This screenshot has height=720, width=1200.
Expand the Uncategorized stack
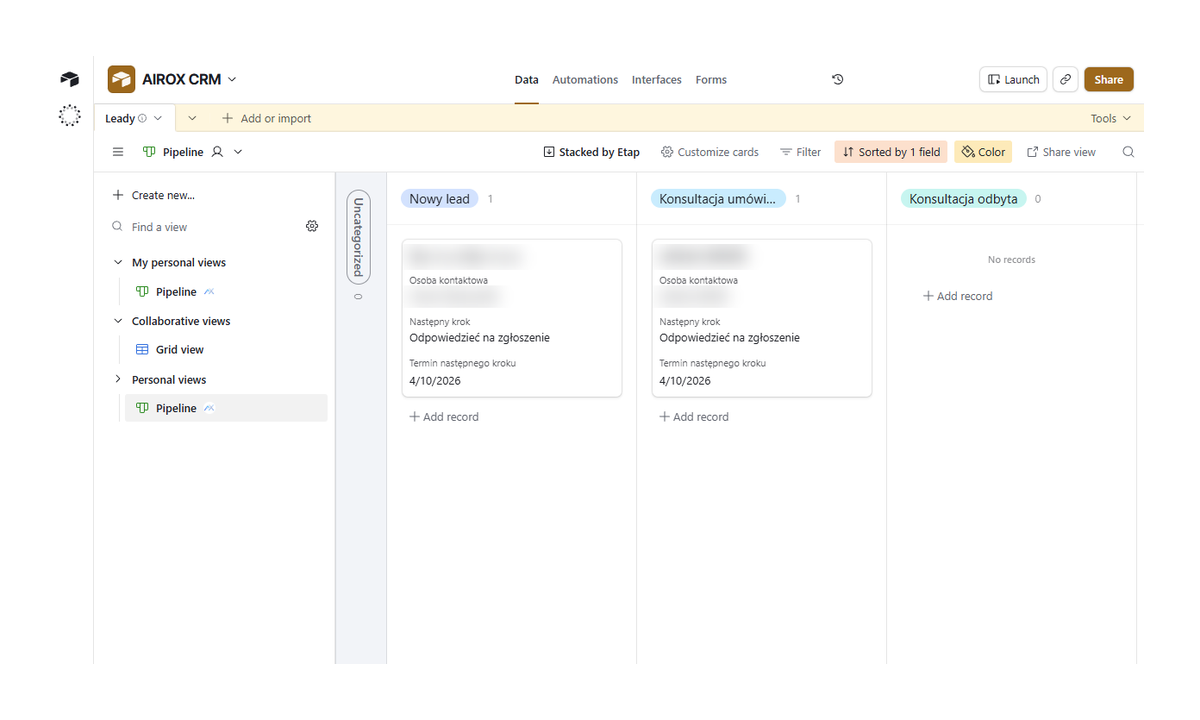(x=358, y=237)
